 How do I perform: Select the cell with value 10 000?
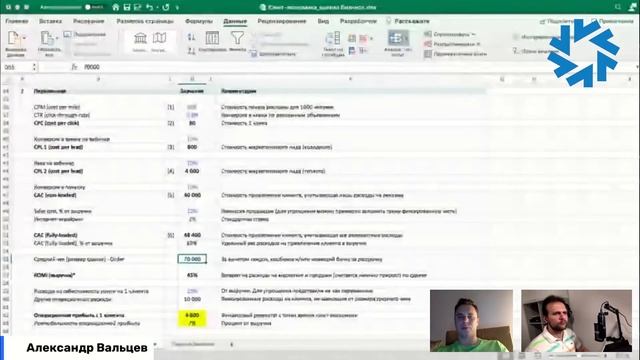(x=192, y=299)
